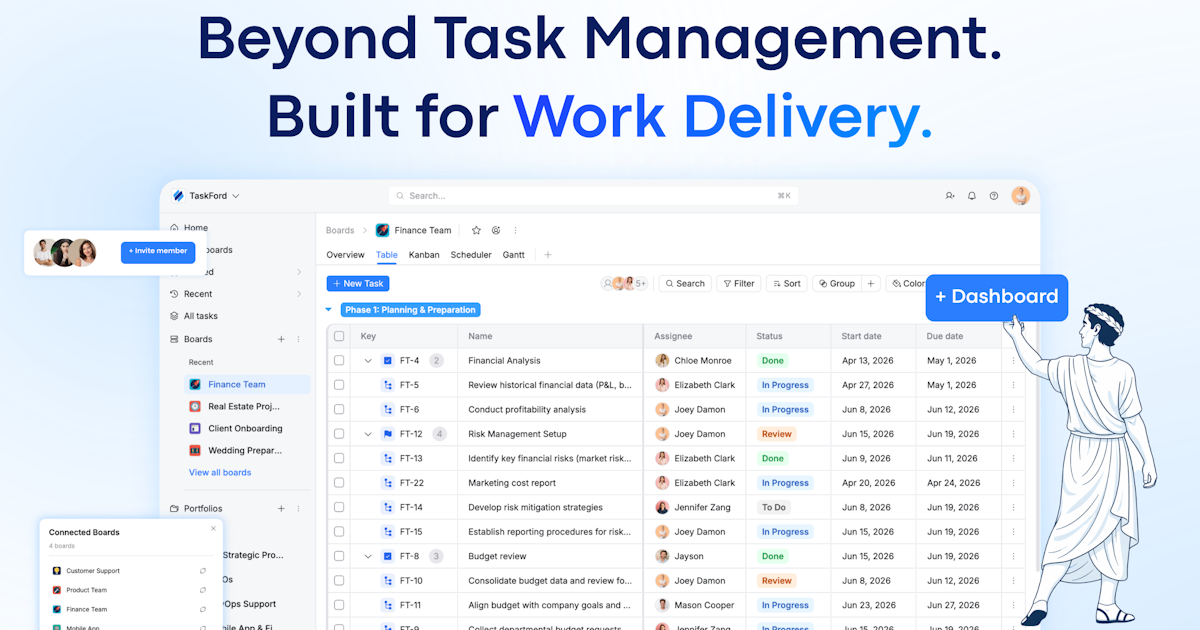Expand the Recent sidebar section
Image resolution: width=1200 pixels, height=630 pixels.
point(299,294)
